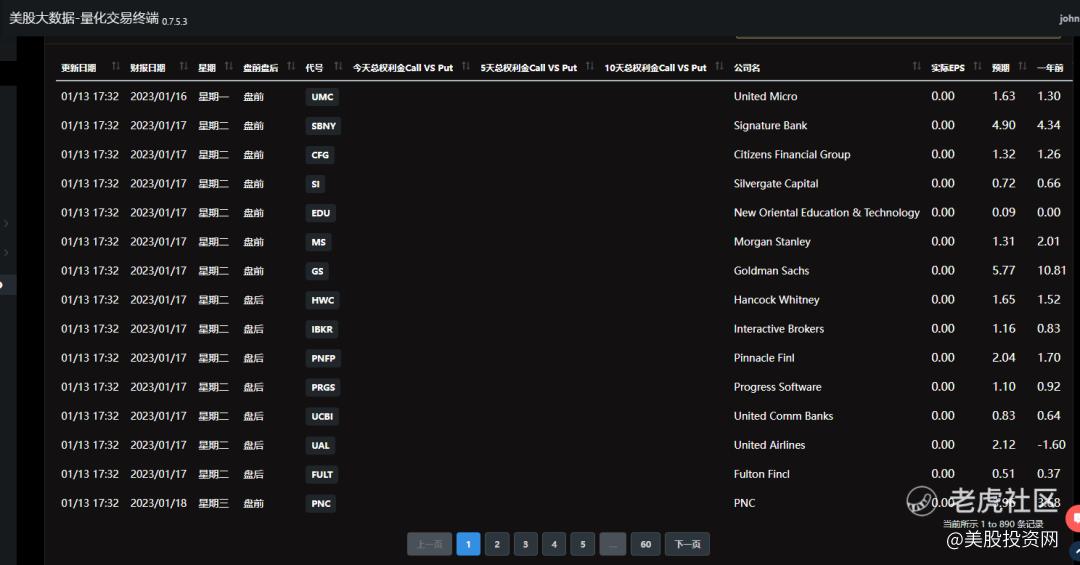The width and height of the screenshot is (1080, 565).
Task: Open the PNFP ticker badge
Action: (x=323, y=358)
